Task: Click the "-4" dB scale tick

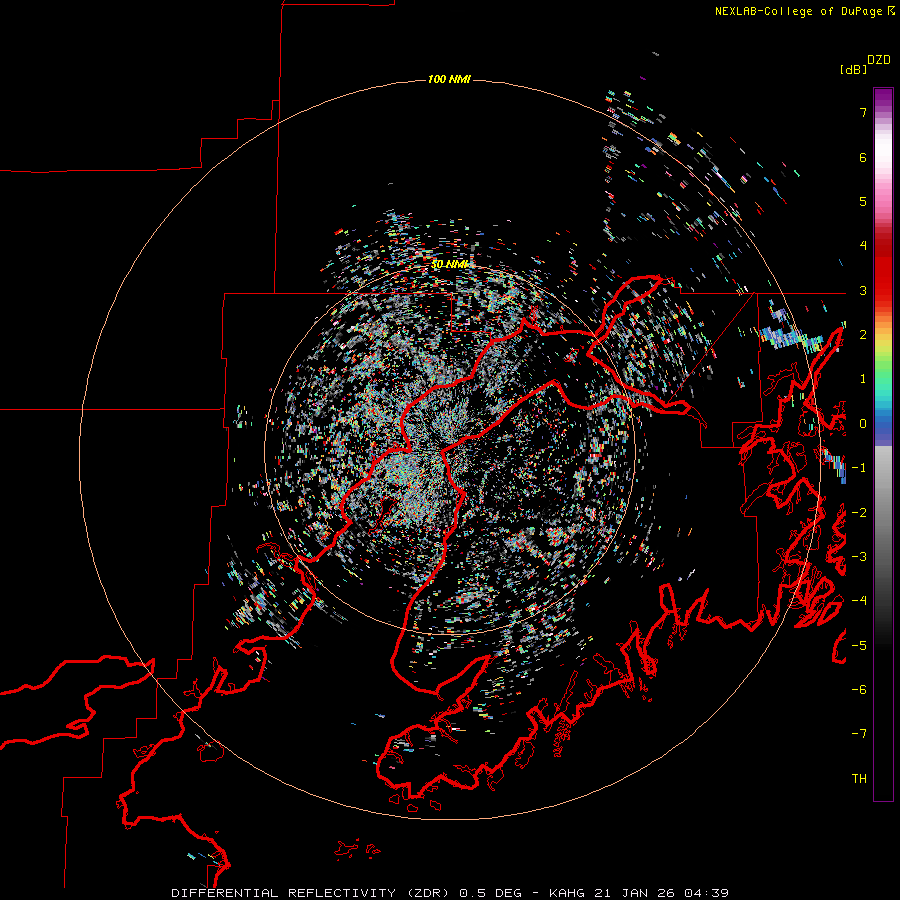Action: pyautogui.click(x=859, y=600)
